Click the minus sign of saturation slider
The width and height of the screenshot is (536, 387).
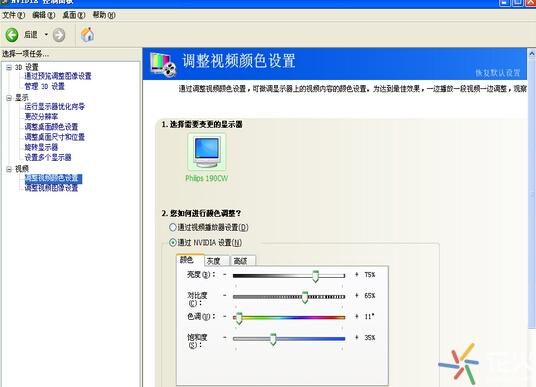pos(225,337)
